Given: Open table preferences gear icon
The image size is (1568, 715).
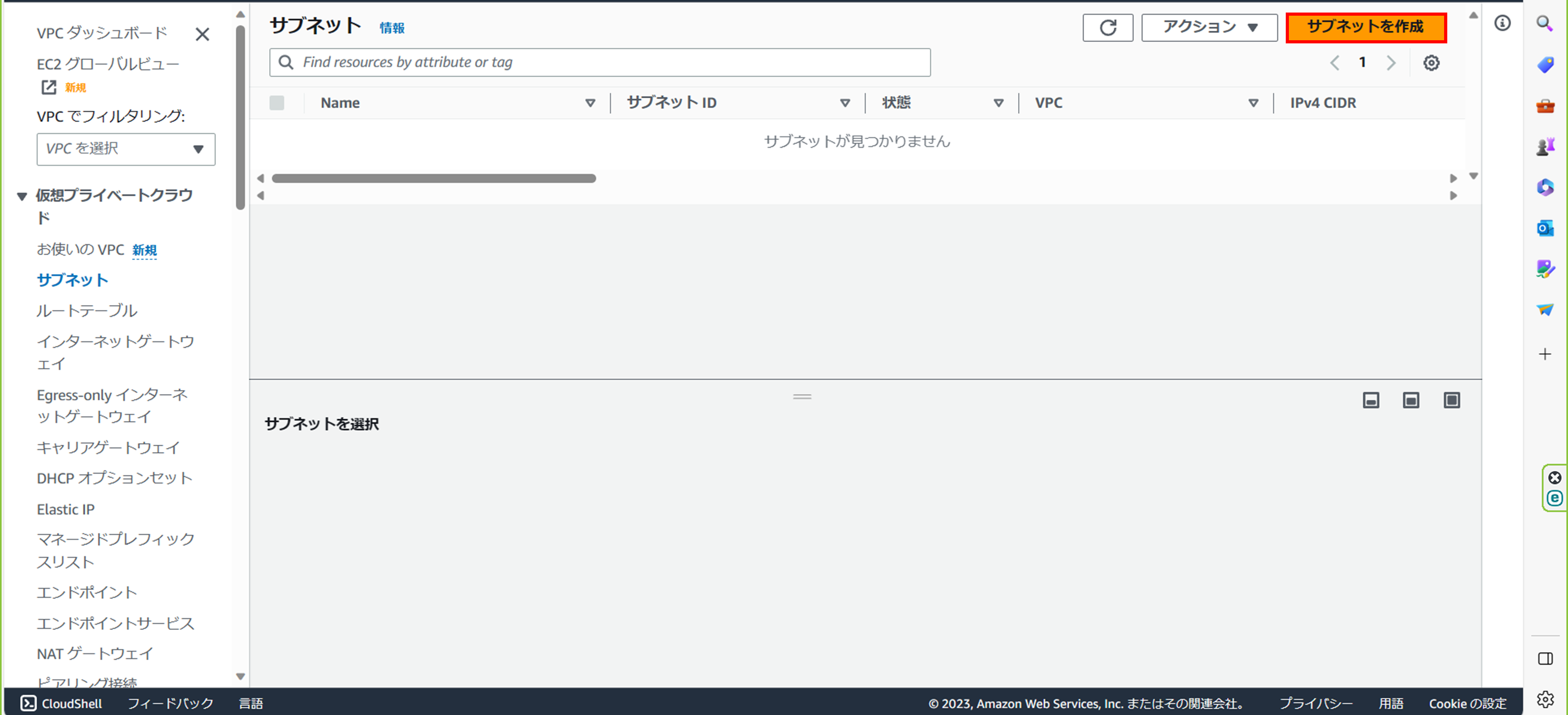Looking at the screenshot, I should pyautogui.click(x=1431, y=63).
